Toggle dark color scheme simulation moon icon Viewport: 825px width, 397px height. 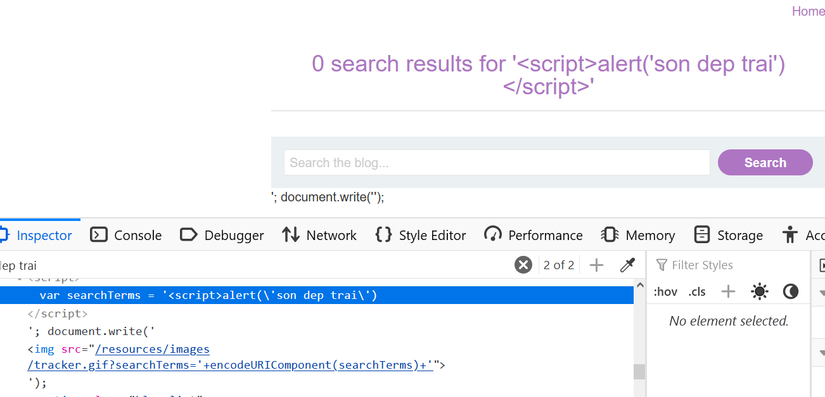click(791, 291)
